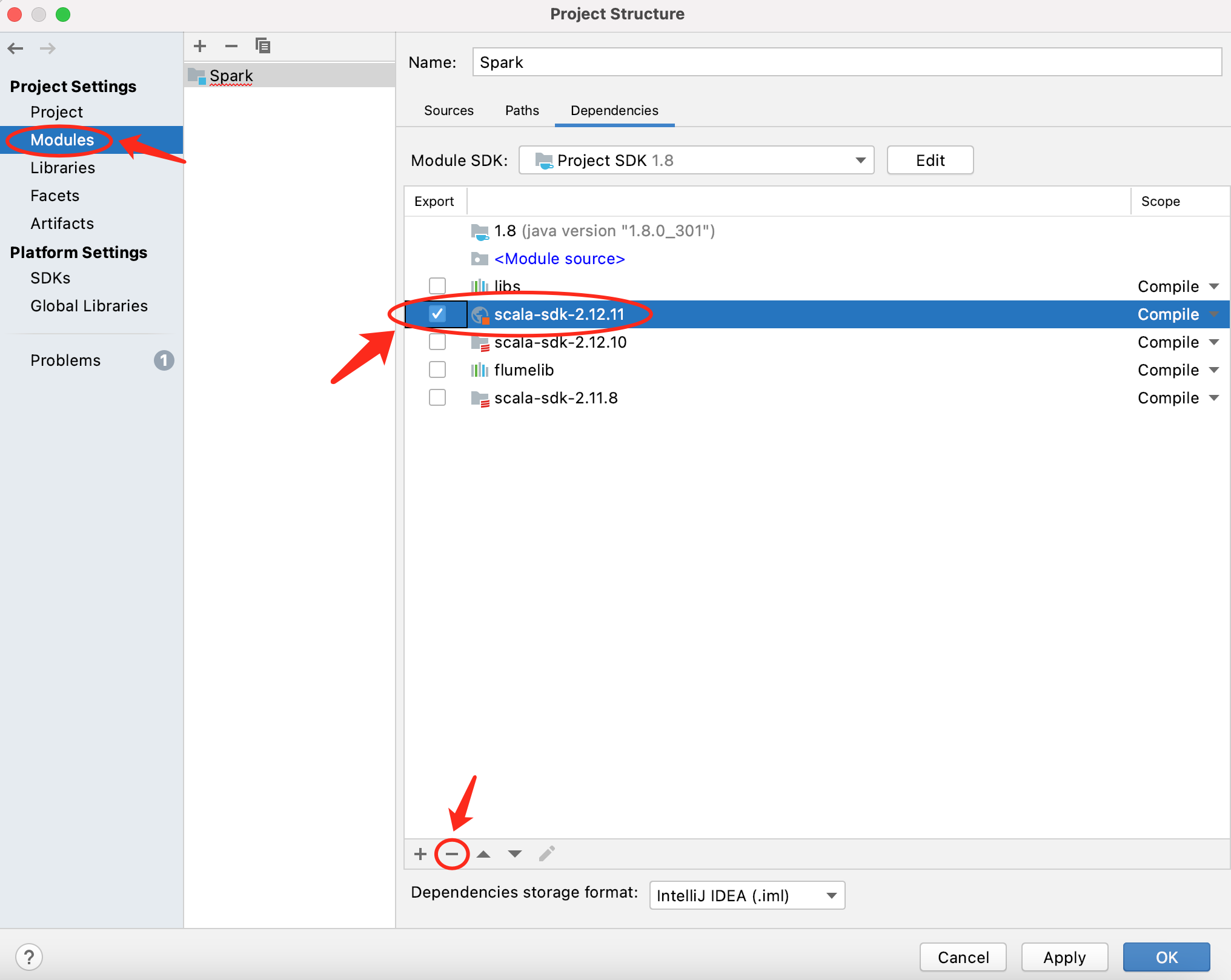Screen dimensions: 1231x980
Task: Click the copy module icon
Action: pyautogui.click(x=263, y=46)
